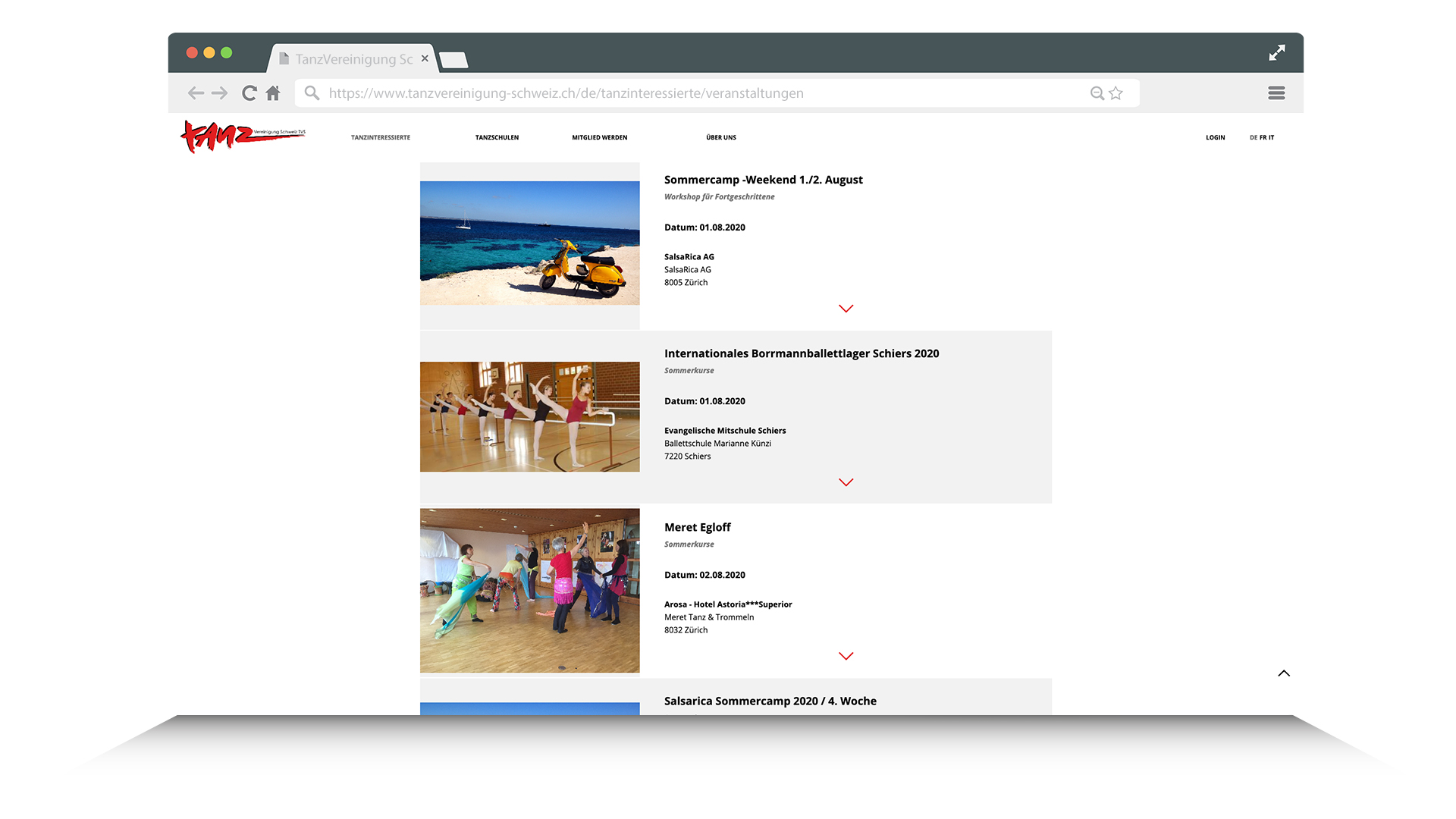Close the TanzVereinigung browser tab
Image resolution: width=1456 pixels, height=819 pixels.
coord(425,58)
